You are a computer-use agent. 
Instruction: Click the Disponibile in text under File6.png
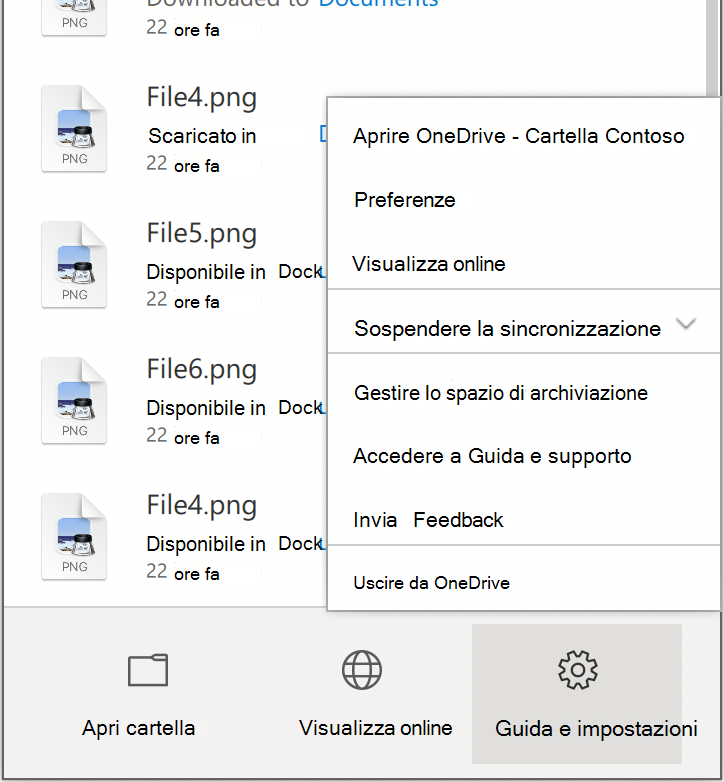[206, 408]
